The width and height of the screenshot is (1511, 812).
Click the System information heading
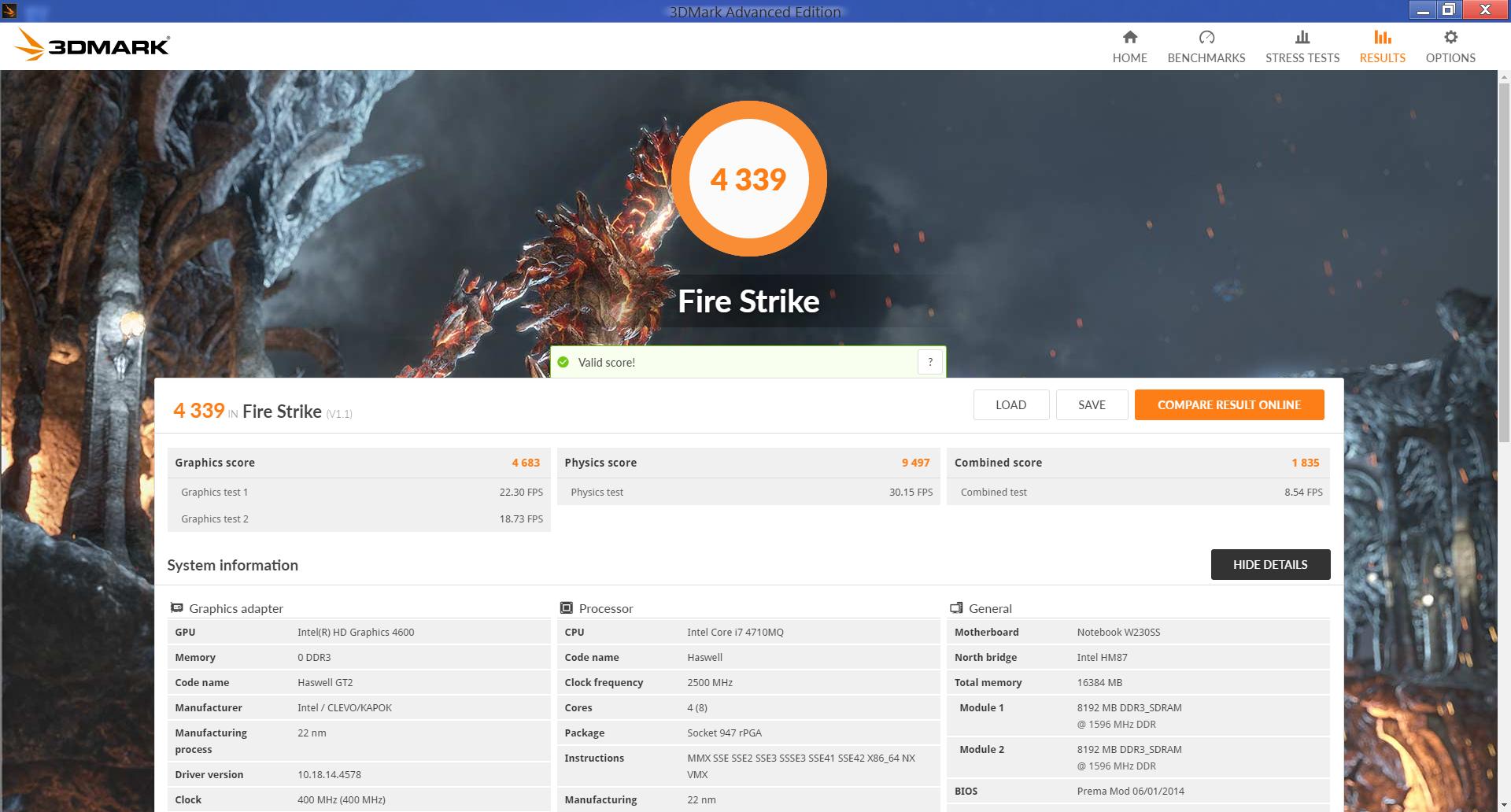pyautogui.click(x=232, y=565)
